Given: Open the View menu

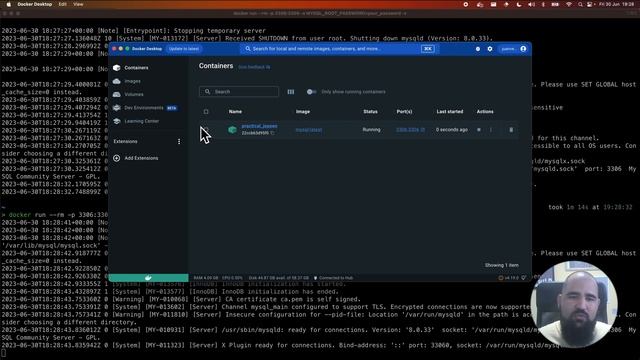Looking at the screenshot, I should coord(78,4).
